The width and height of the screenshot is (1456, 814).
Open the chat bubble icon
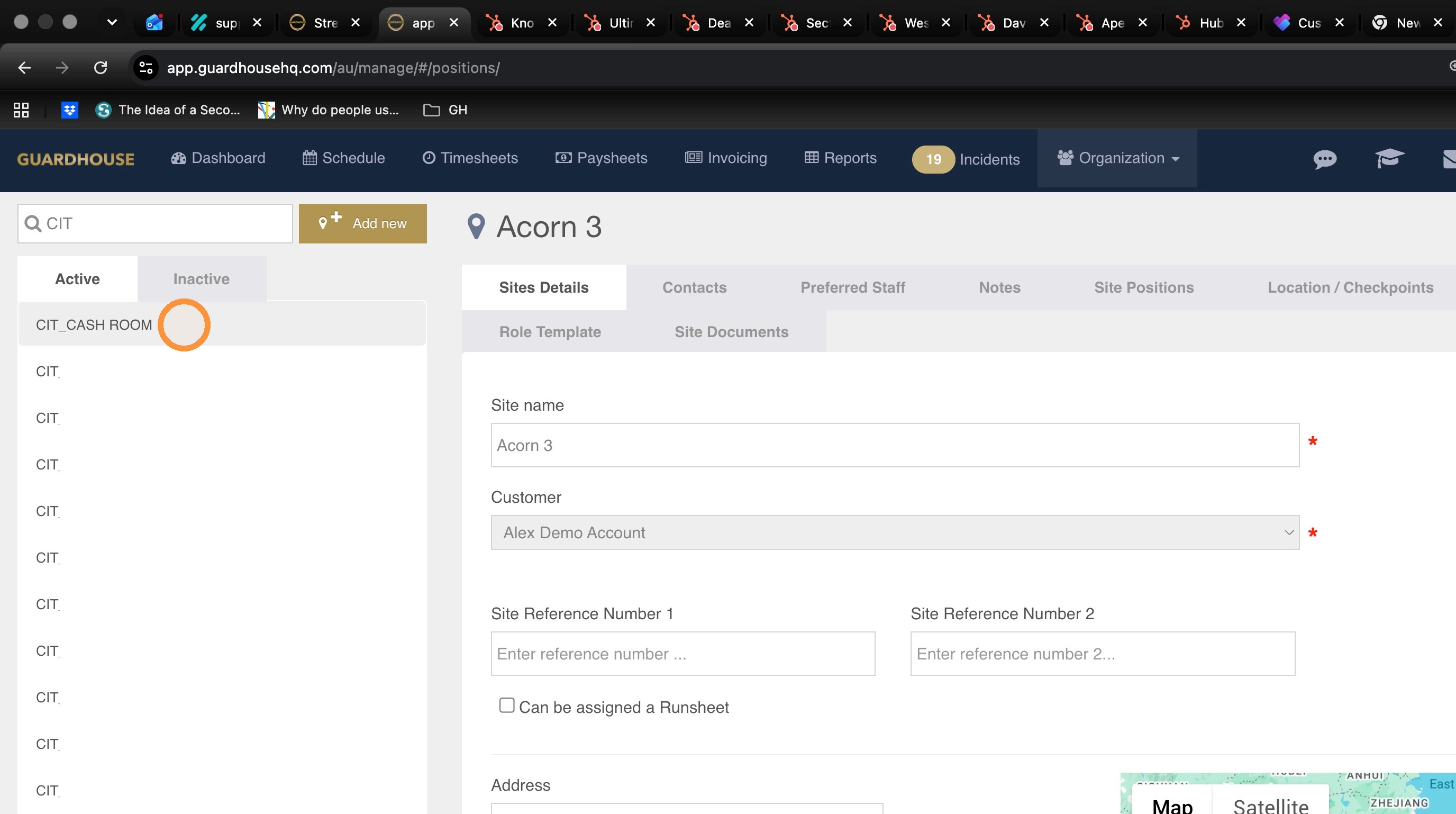coord(1325,159)
